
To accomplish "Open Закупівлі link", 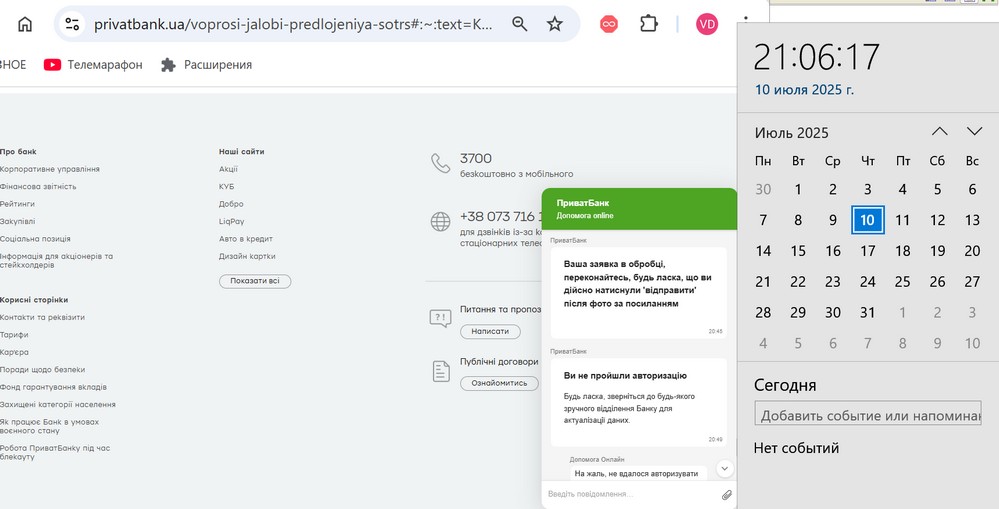I will point(17,221).
